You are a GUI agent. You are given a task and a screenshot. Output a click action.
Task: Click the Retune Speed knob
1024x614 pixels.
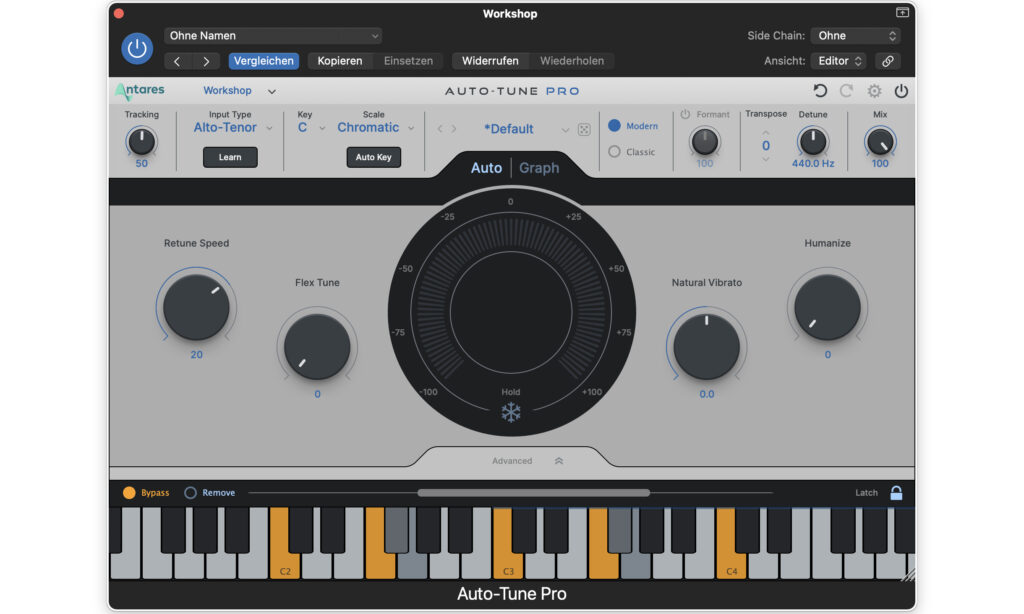pos(196,307)
